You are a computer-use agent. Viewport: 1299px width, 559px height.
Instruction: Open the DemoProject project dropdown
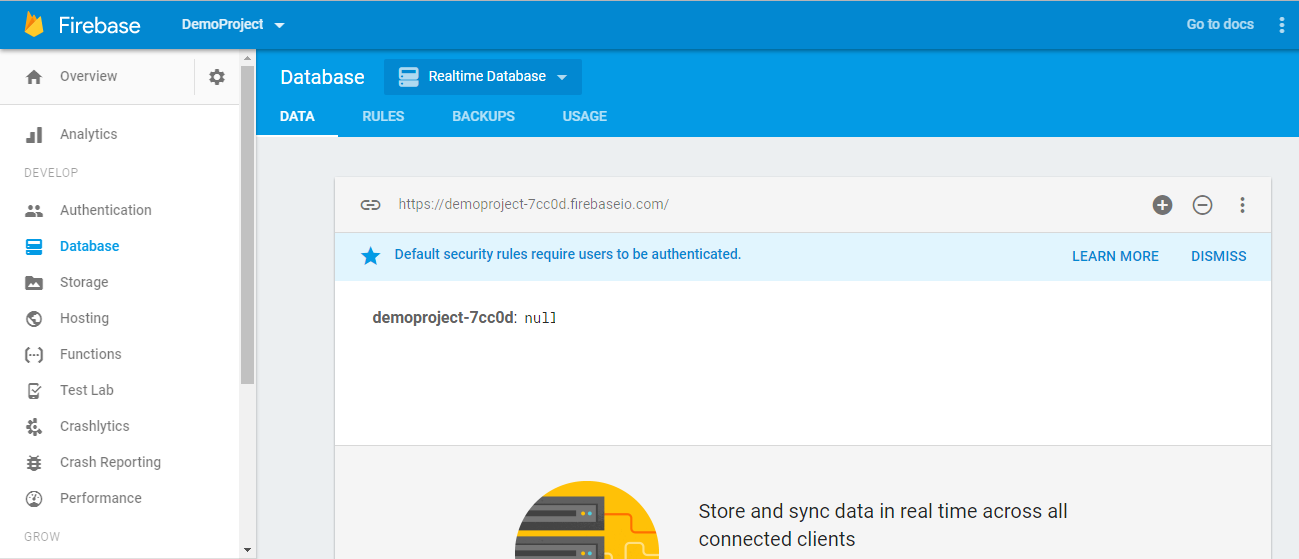pyautogui.click(x=233, y=24)
